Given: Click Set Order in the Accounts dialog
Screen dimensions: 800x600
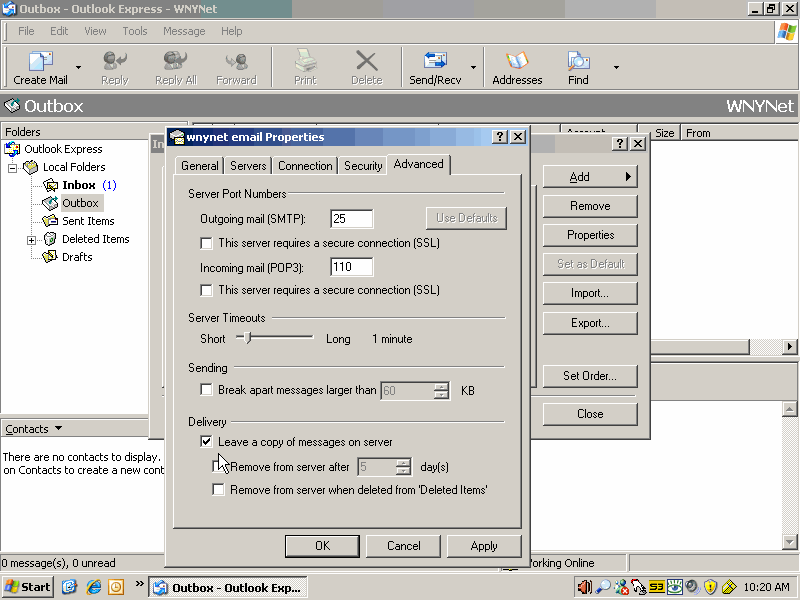Looking at the screenshot, I should pos(590,376).
